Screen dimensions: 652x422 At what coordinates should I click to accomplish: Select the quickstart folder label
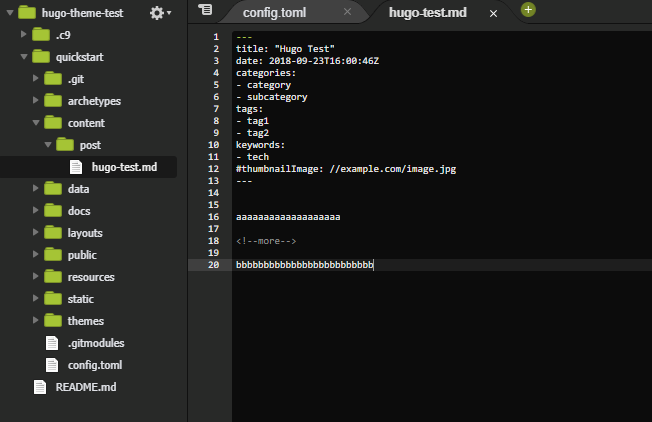click(x=79, y=57)
